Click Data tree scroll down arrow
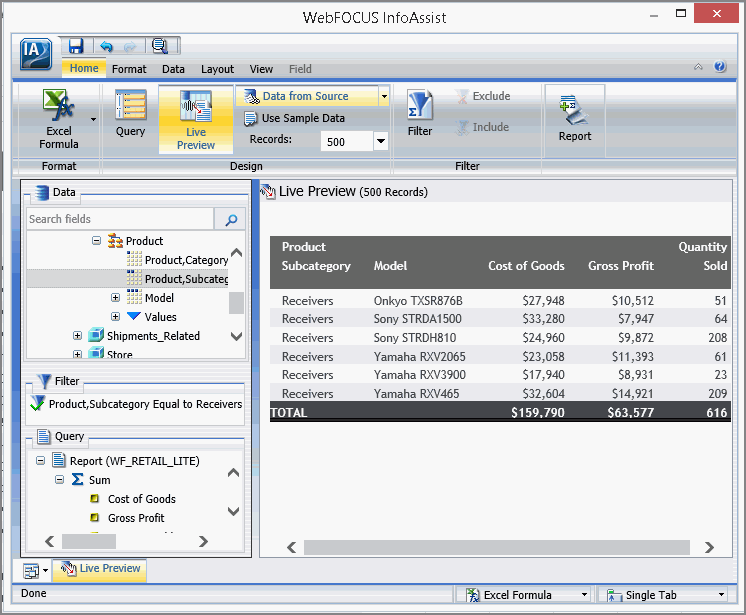 tap(236, 337)
